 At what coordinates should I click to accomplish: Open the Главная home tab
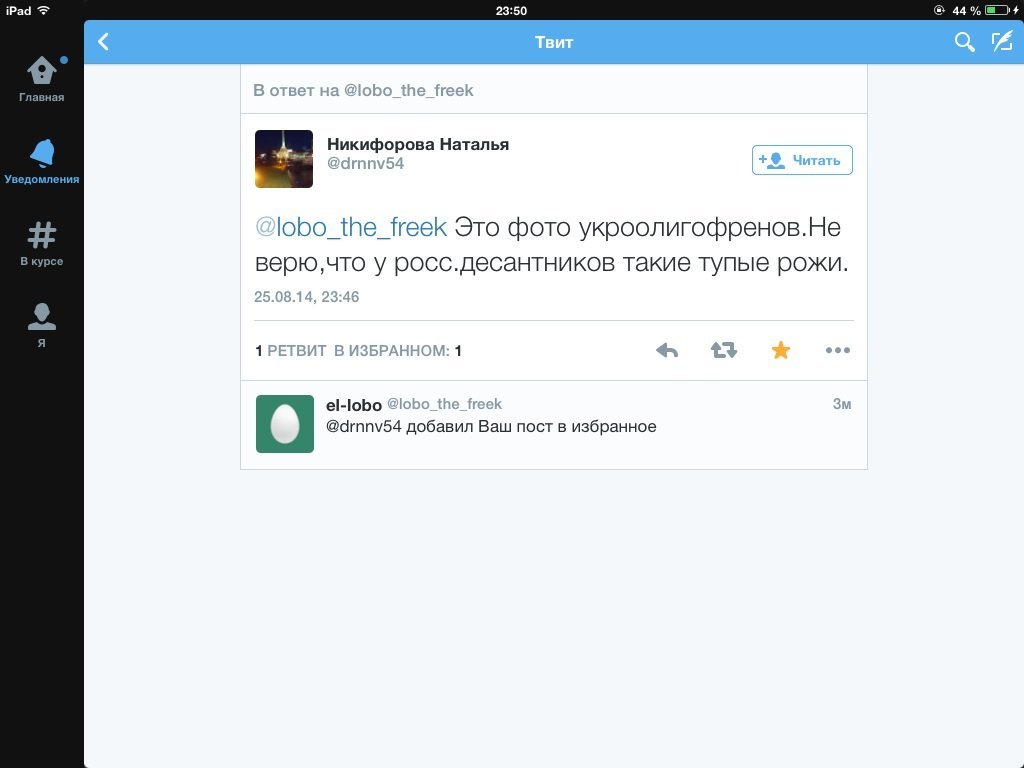pos(41,79)
